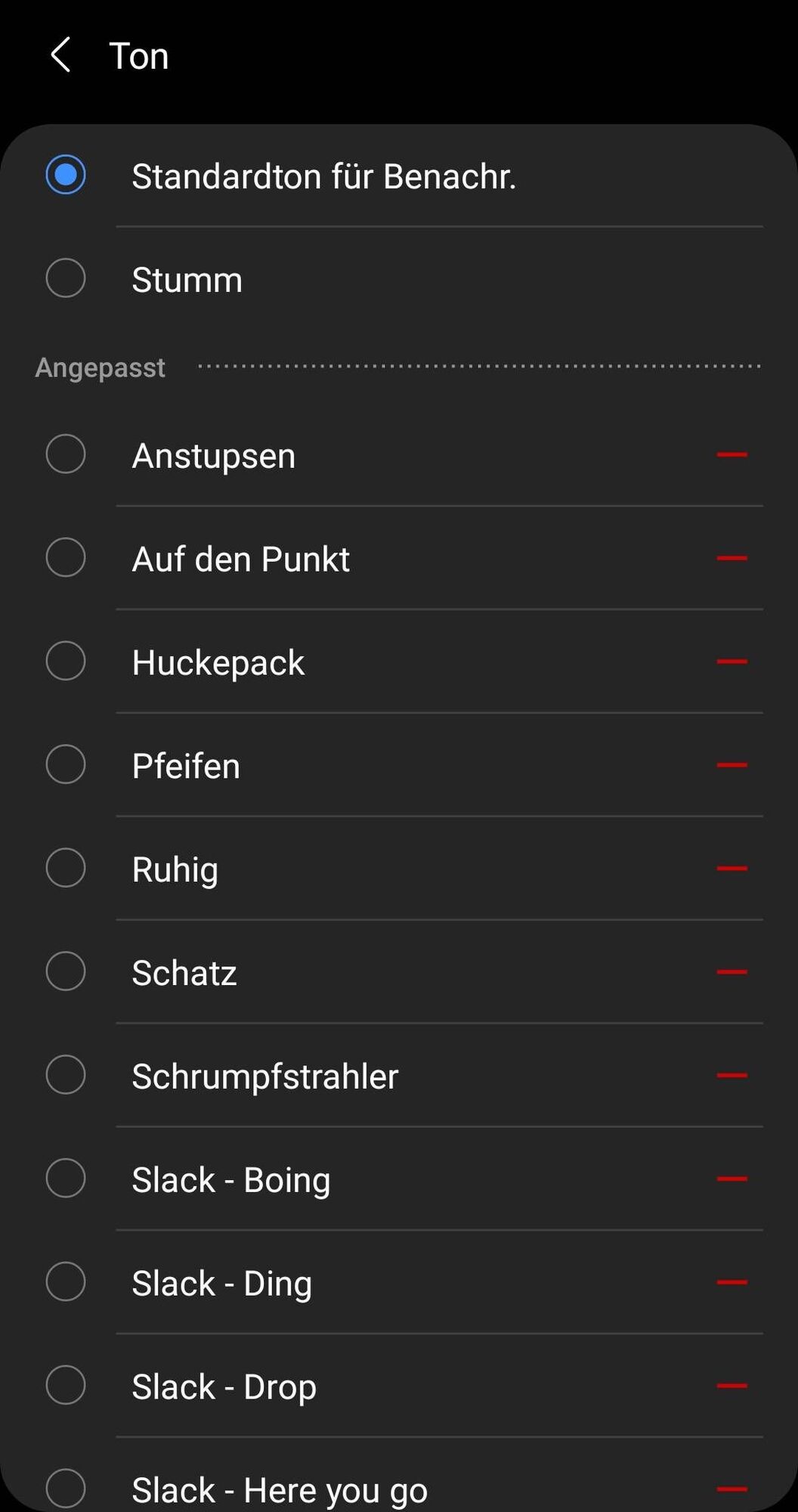Delete the Ruhig tone with minus icon
Screen dimensions: 798x1512
731,869
